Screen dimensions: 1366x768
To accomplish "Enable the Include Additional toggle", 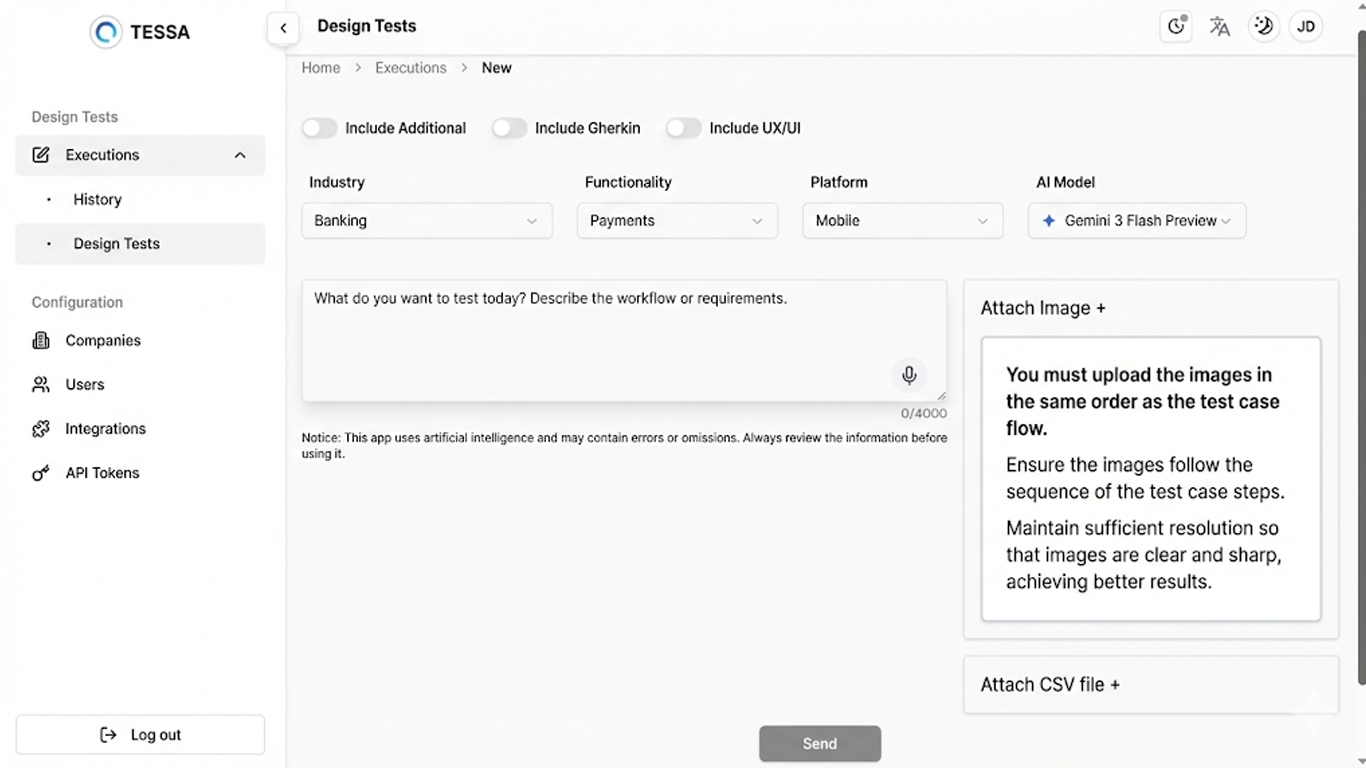I will [x=320, y=128].
